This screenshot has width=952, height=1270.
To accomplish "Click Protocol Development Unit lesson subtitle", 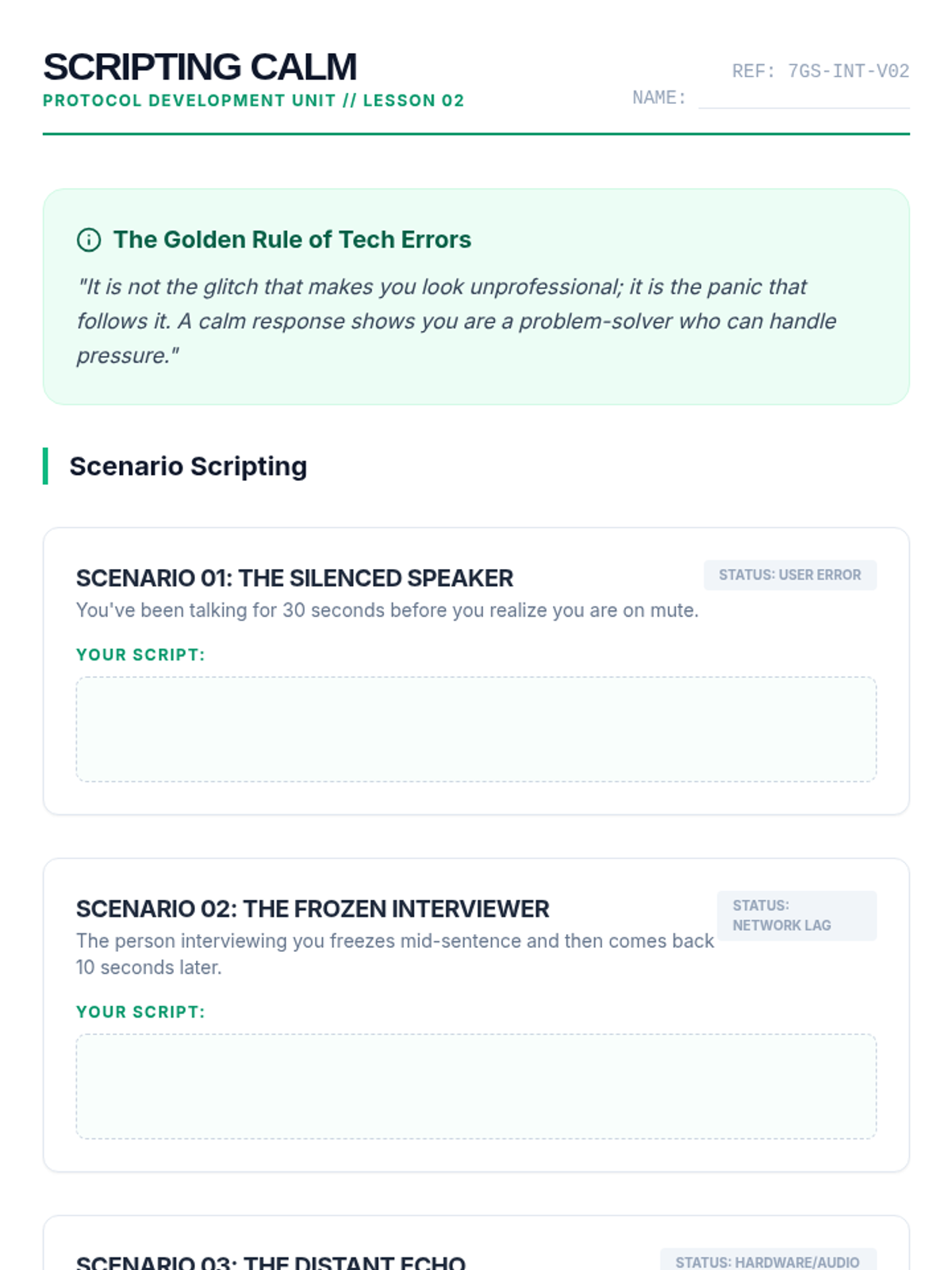I will click(253, 101).
